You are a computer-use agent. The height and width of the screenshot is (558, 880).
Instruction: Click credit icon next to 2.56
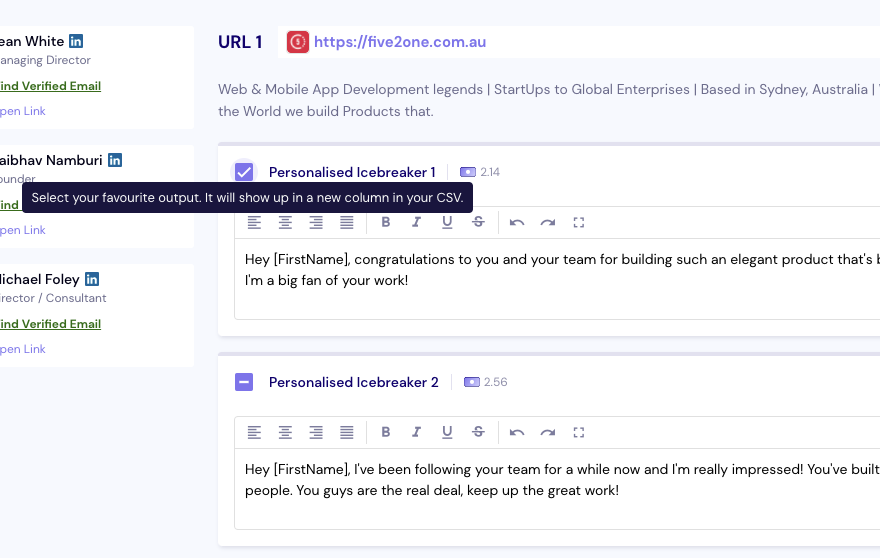(x=471, y=382)
